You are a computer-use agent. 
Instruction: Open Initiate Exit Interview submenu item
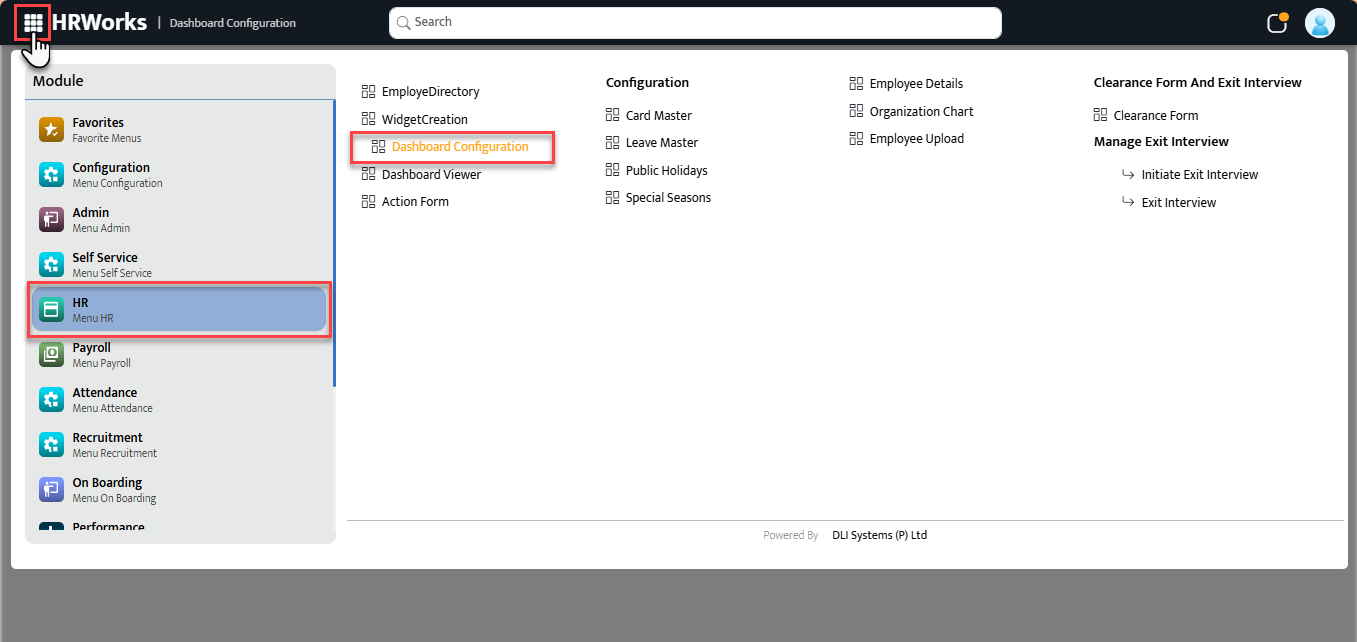click(1199, 175)
